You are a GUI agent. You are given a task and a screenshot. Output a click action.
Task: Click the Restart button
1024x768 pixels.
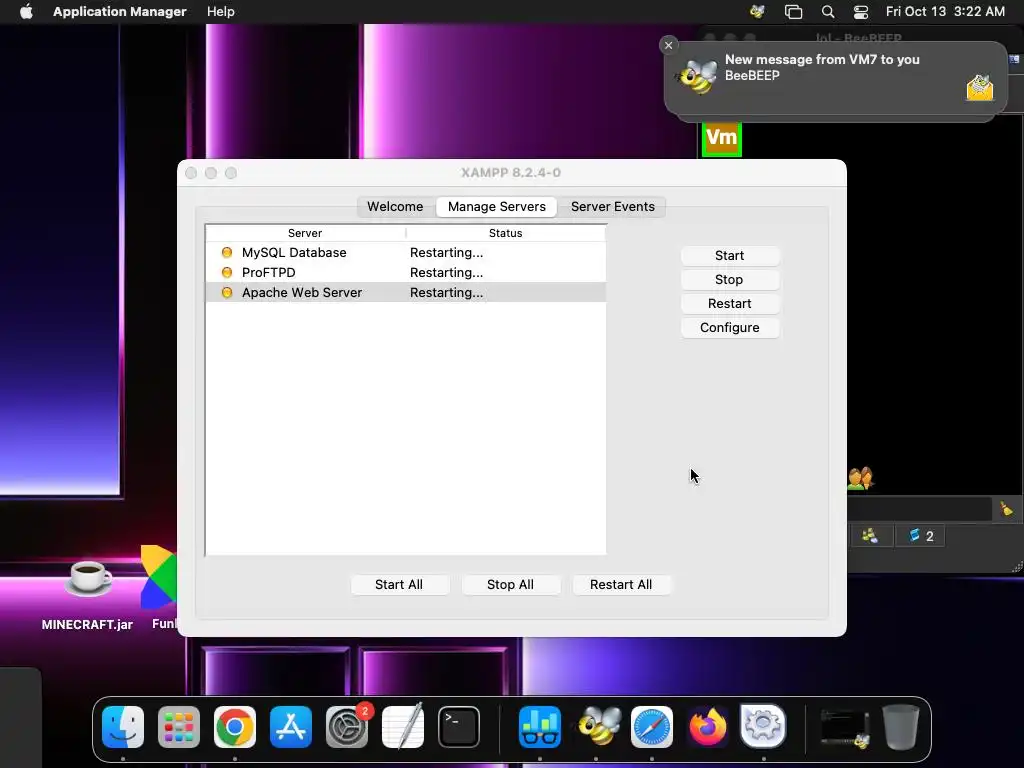coord(729,304)
